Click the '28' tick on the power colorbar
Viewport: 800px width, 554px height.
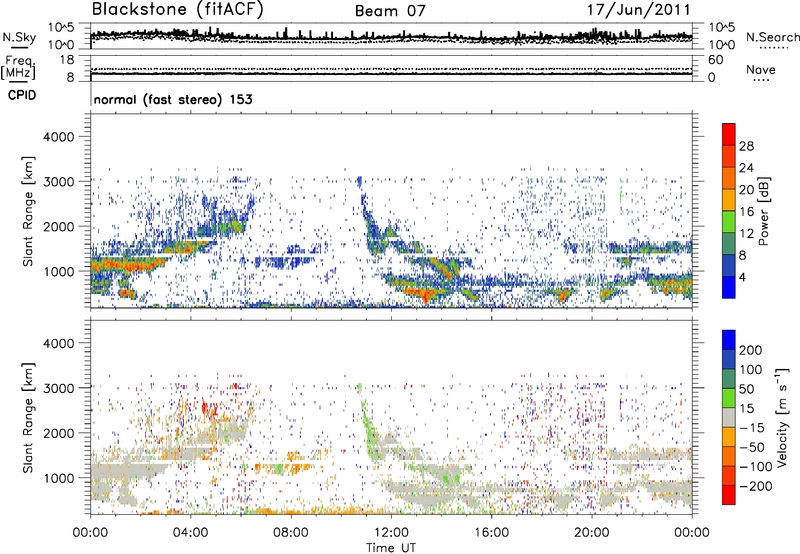[746, 146]
